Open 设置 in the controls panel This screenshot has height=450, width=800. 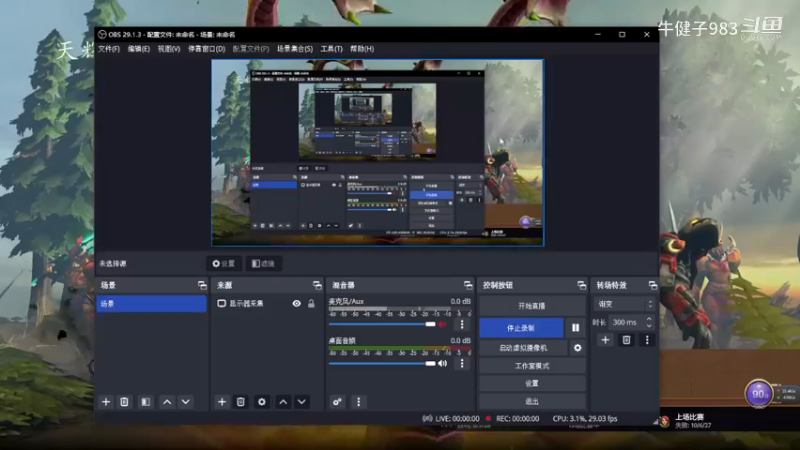[x=532, y=383]
